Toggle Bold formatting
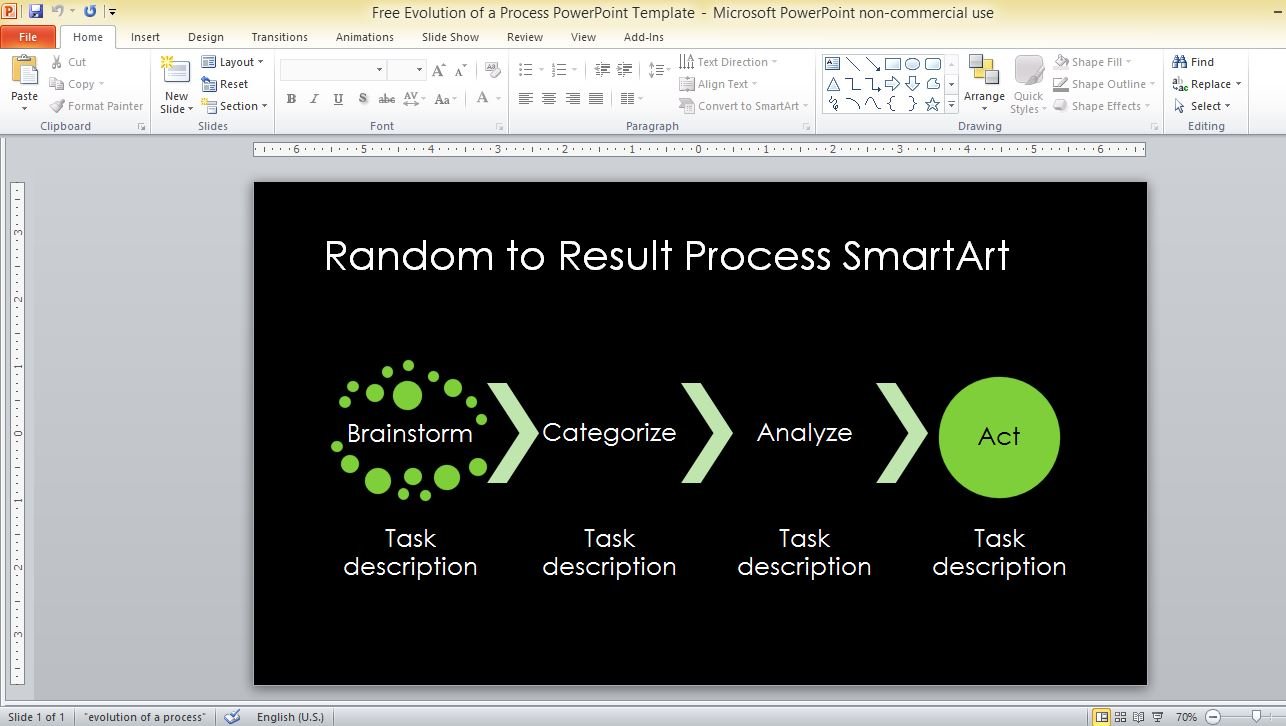Viewport: 1286px width, 726px height. [291, 99]
